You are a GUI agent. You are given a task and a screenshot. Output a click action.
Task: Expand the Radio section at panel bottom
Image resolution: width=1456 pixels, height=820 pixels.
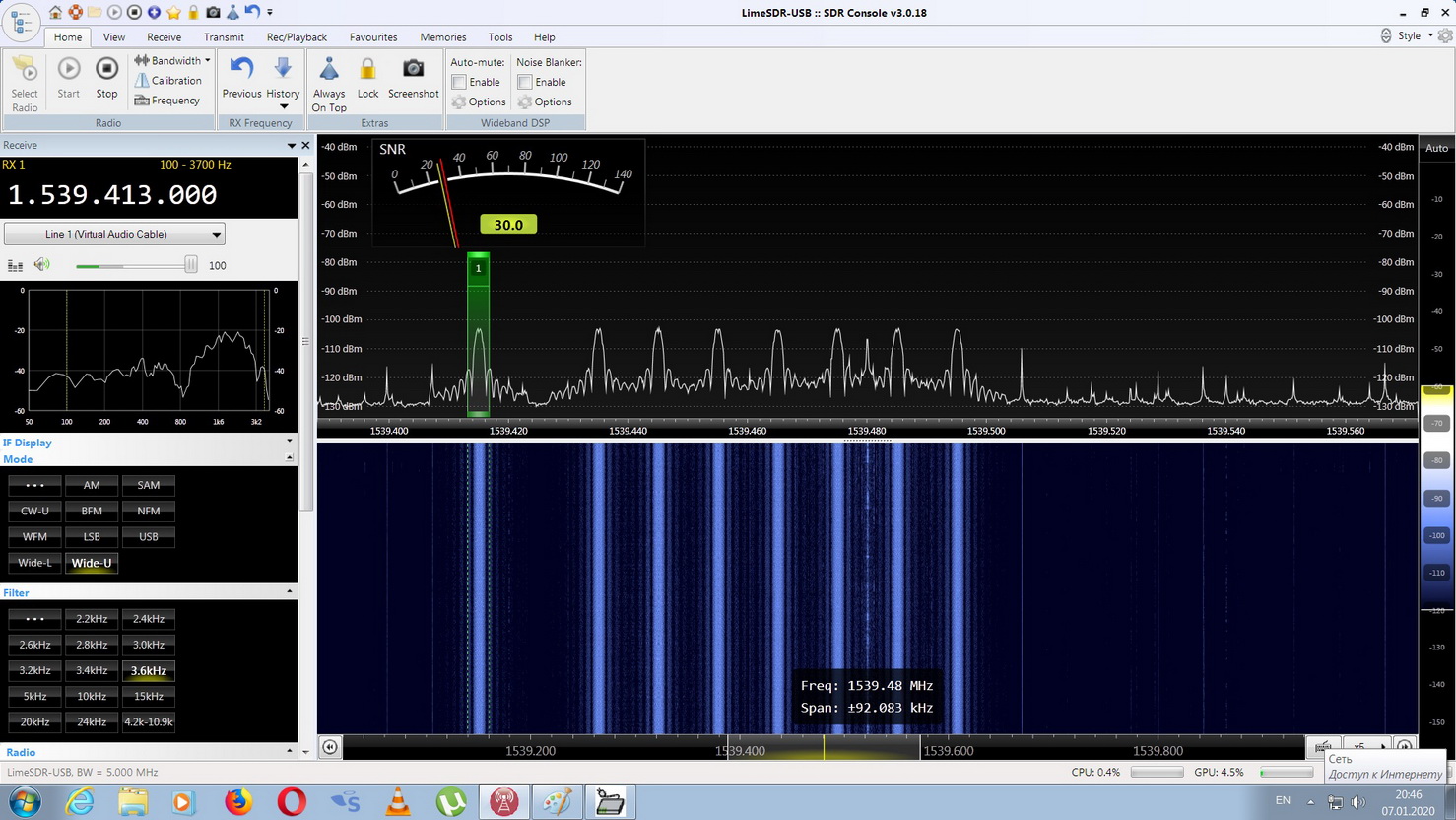point(290,751)
